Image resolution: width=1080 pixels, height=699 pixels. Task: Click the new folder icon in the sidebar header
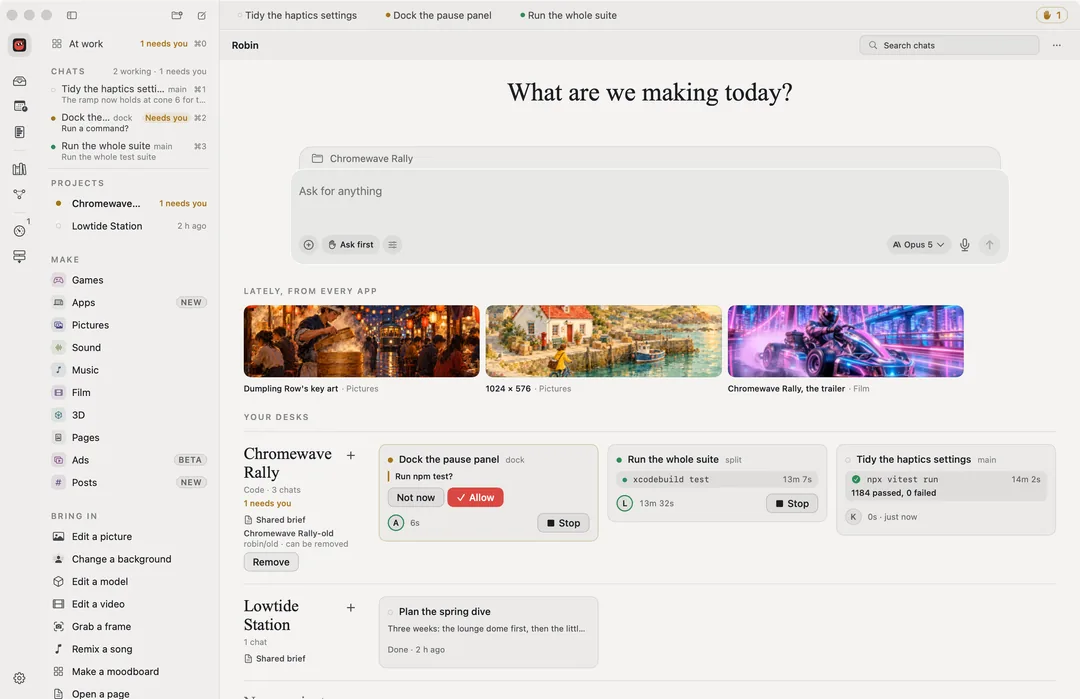[177, 15]
